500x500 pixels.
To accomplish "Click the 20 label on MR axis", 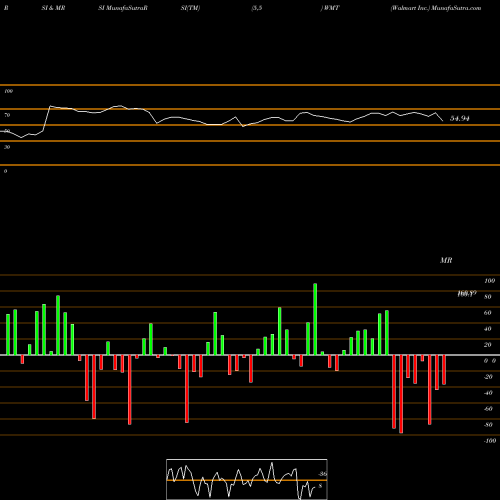I will 488,345.
